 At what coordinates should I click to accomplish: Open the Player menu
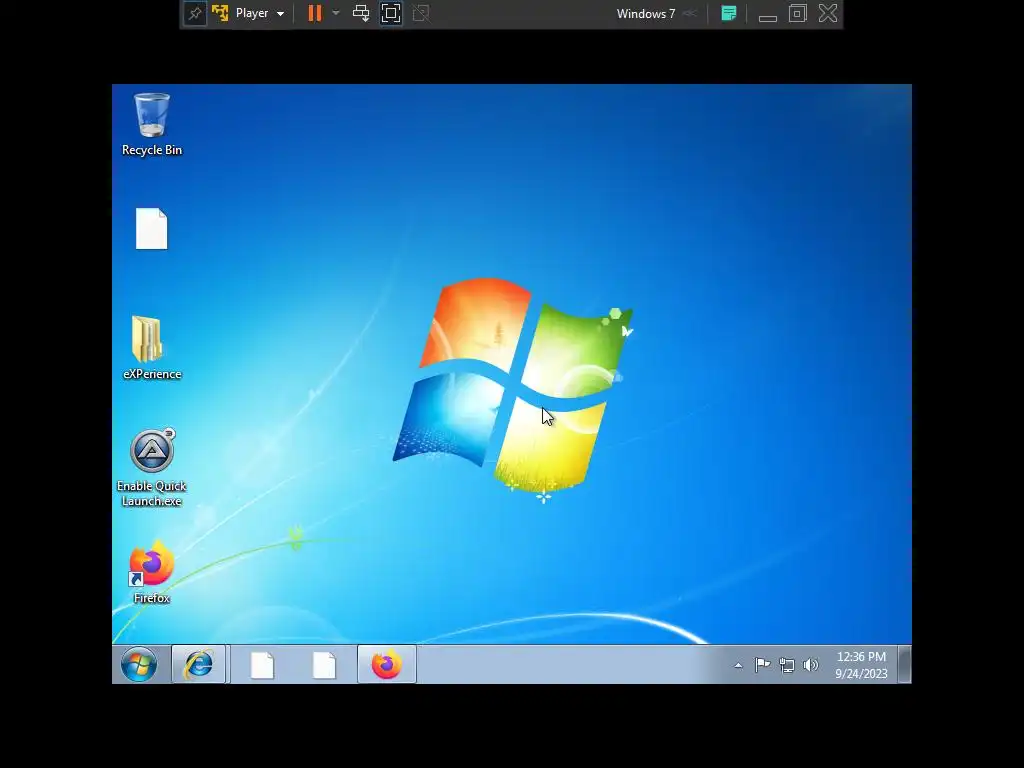(x=260, y=13)
